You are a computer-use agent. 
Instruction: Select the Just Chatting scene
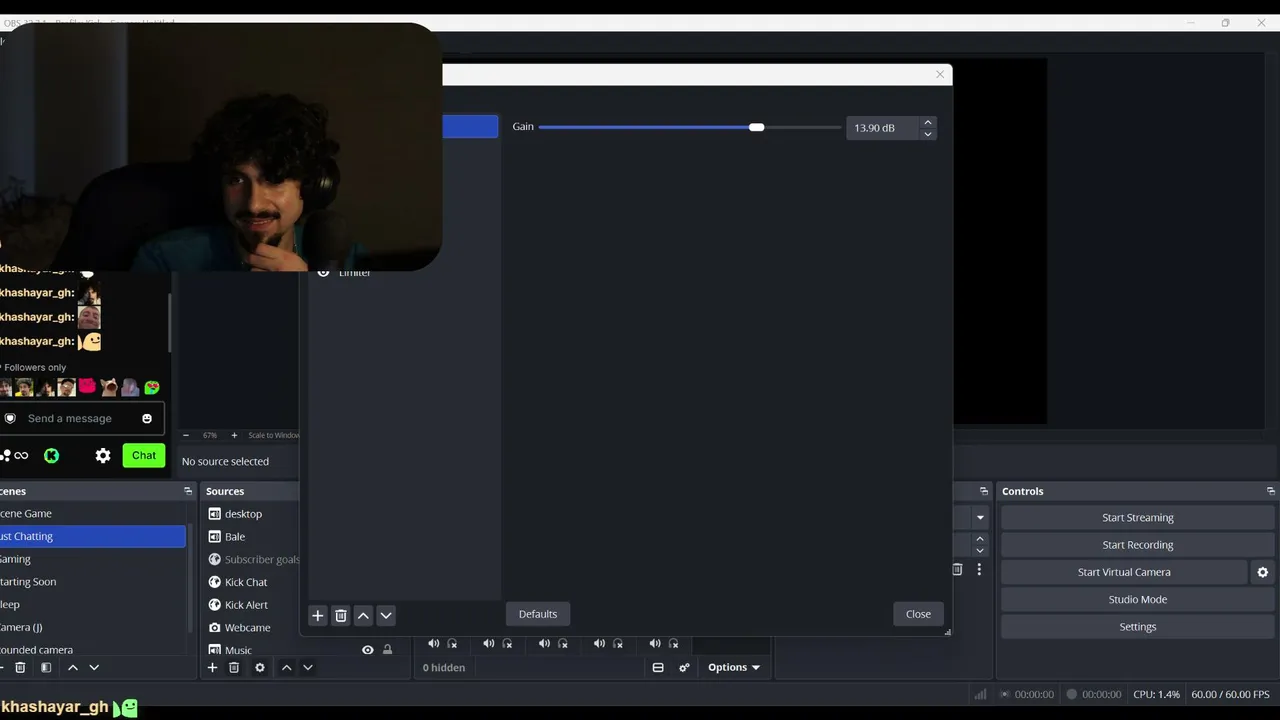pyautogui.click(x=93, y=536)
